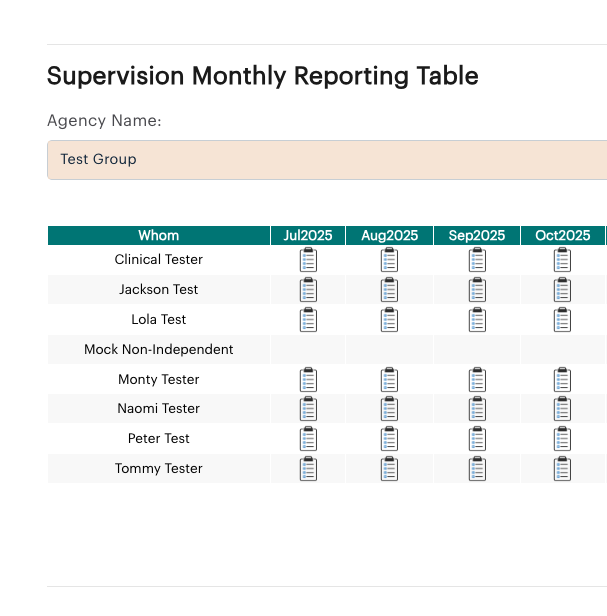This screenshot has height=616, width=607.
Task: Open Lola Test's Aug2025 clipboard icon
Action: pos(389,319)
